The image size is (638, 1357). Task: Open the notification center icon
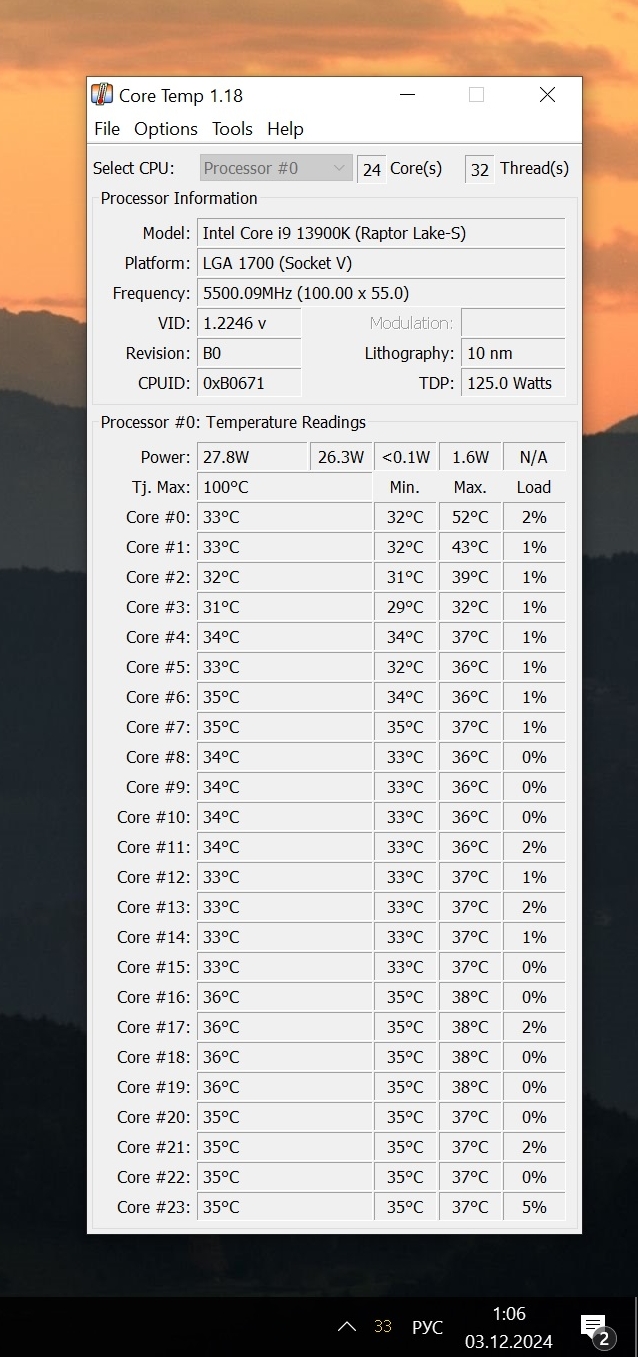594,1328
